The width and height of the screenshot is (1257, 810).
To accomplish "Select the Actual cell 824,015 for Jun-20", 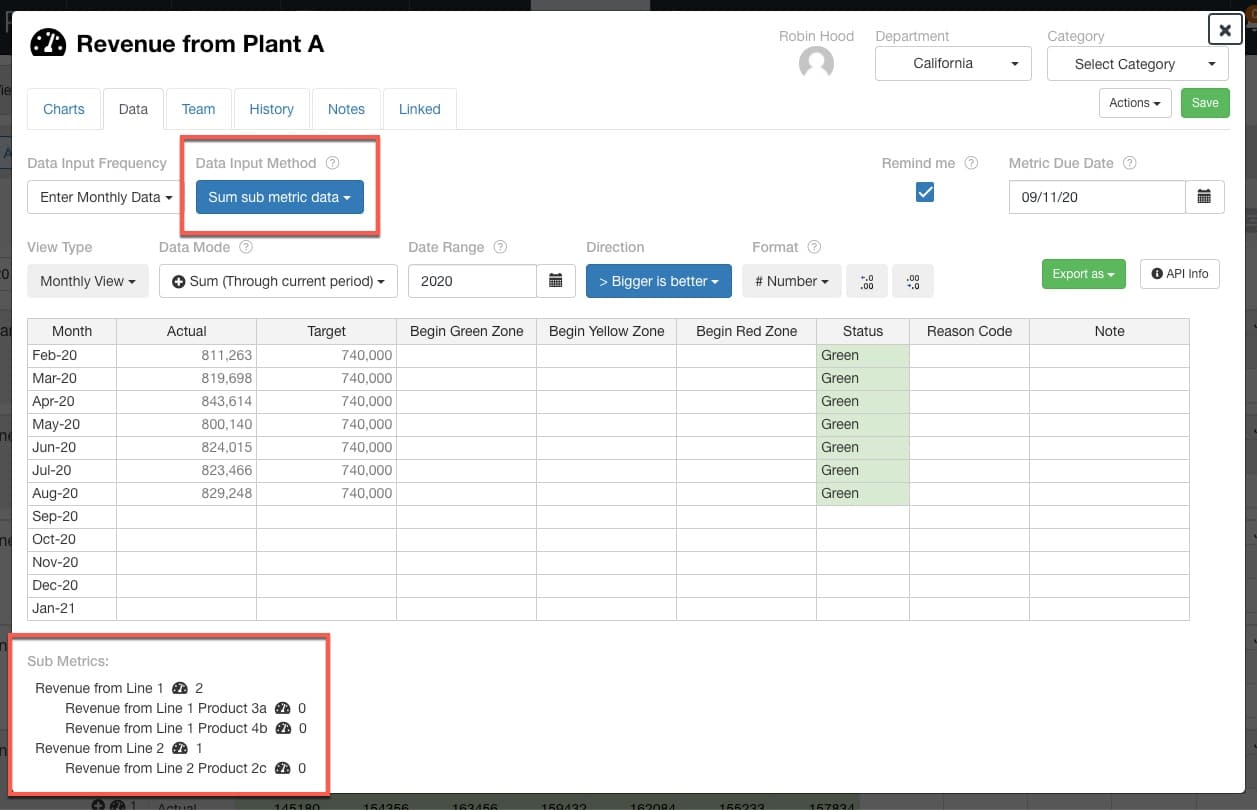I will click(x=187, y=447).
